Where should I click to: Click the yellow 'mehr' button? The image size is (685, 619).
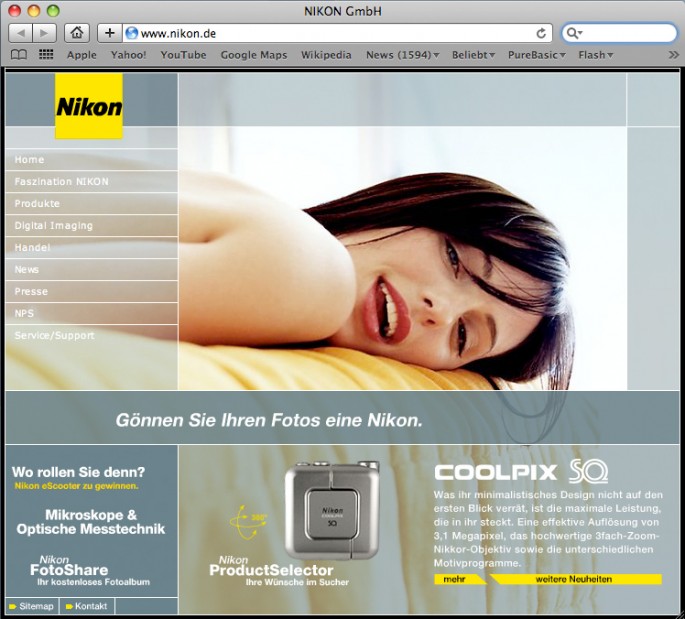(460, 579)
